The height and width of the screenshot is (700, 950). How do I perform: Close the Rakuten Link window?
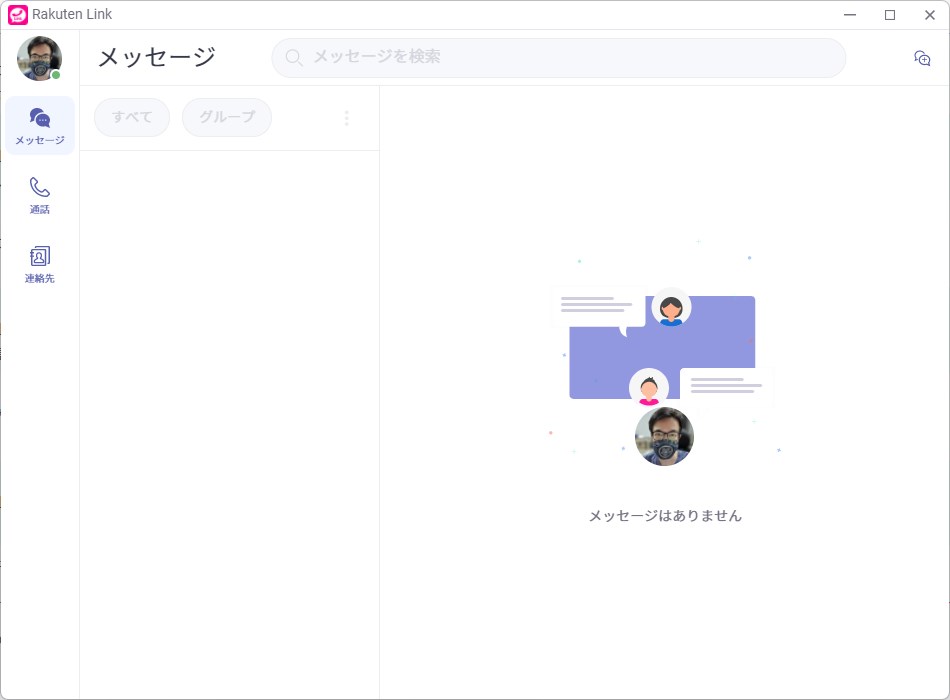(930, 15)
